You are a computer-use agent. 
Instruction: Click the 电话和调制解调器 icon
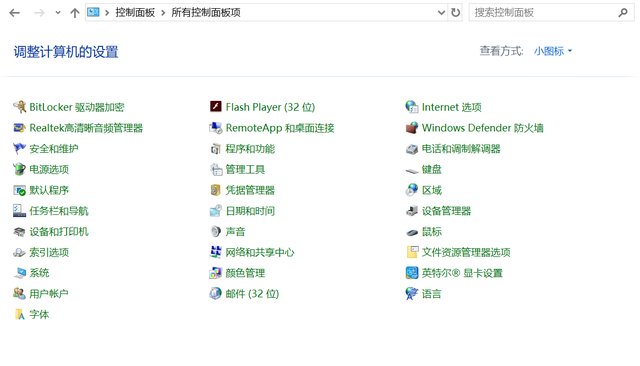pos(412,149)
